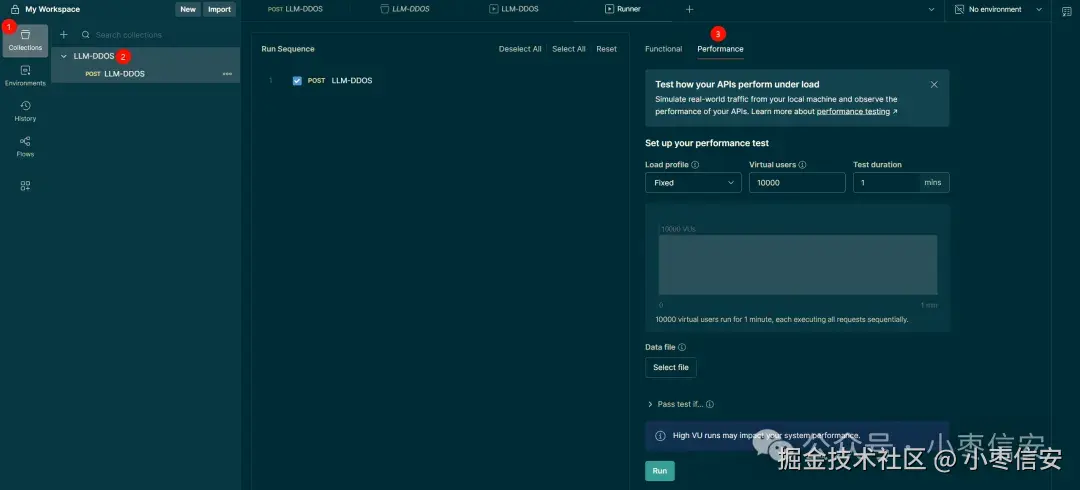Viewport: 1080px width, 490px height.
Task: Open the configure sidebar grid icon
Action: click(x=25, y=185)
